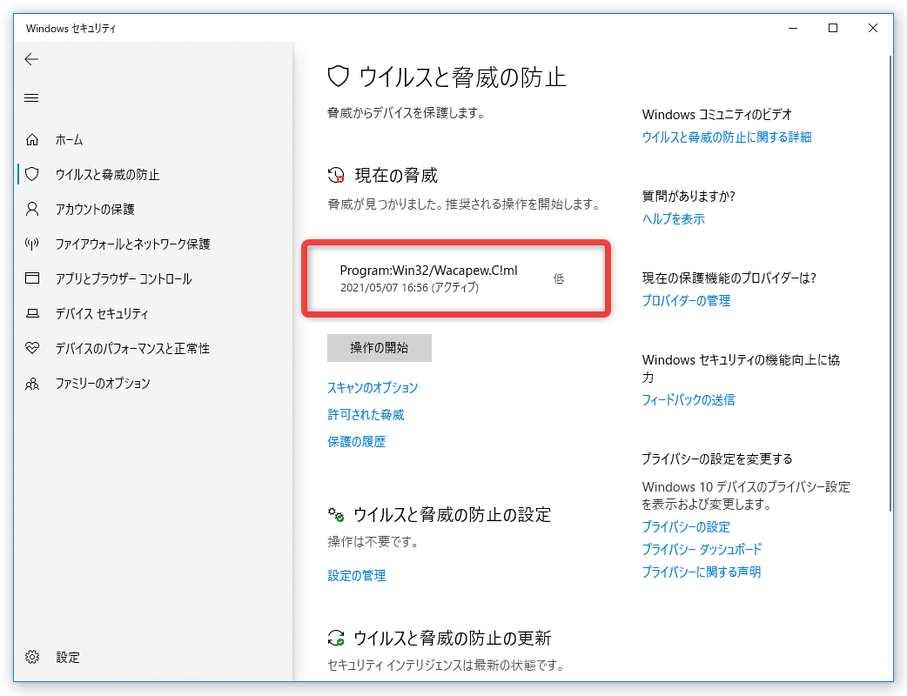The height and width of the screenshot is (696, 907).
Task: Click the 現在の脅威 section heading
Action: coord(396,175)
